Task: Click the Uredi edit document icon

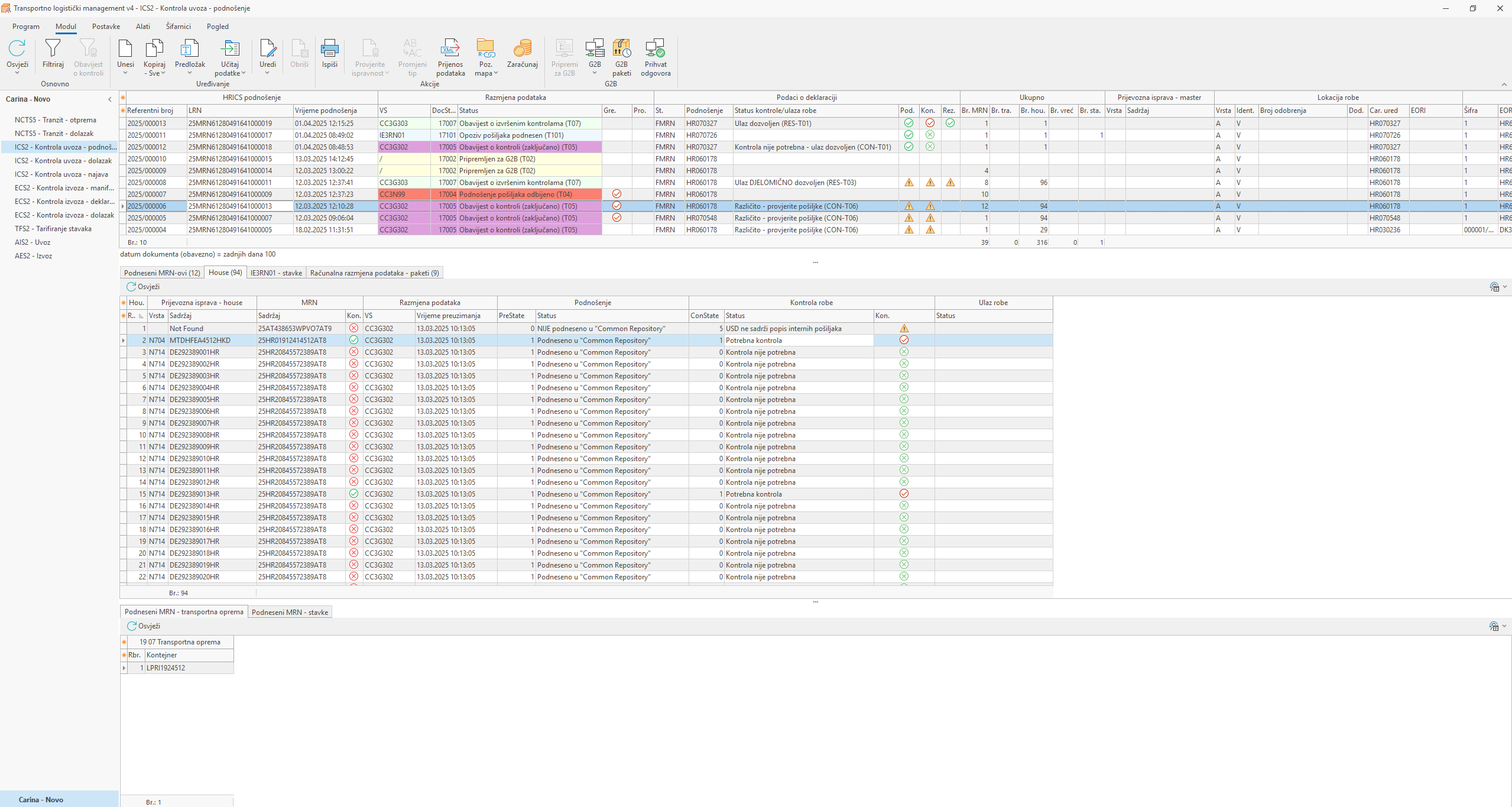Action: (x=268, y=48)
